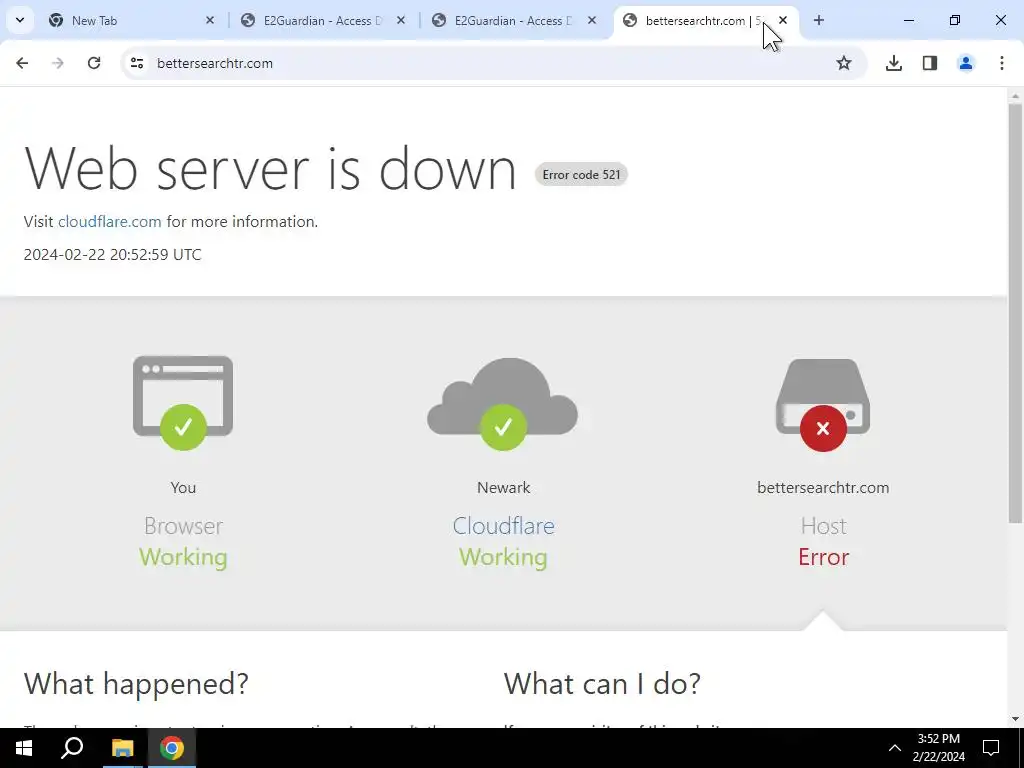Viewport: 1024px width, 768px height.
Task: Click the Chrome taskbar icon
Action: pyautogui.click(x=172, y=748)
